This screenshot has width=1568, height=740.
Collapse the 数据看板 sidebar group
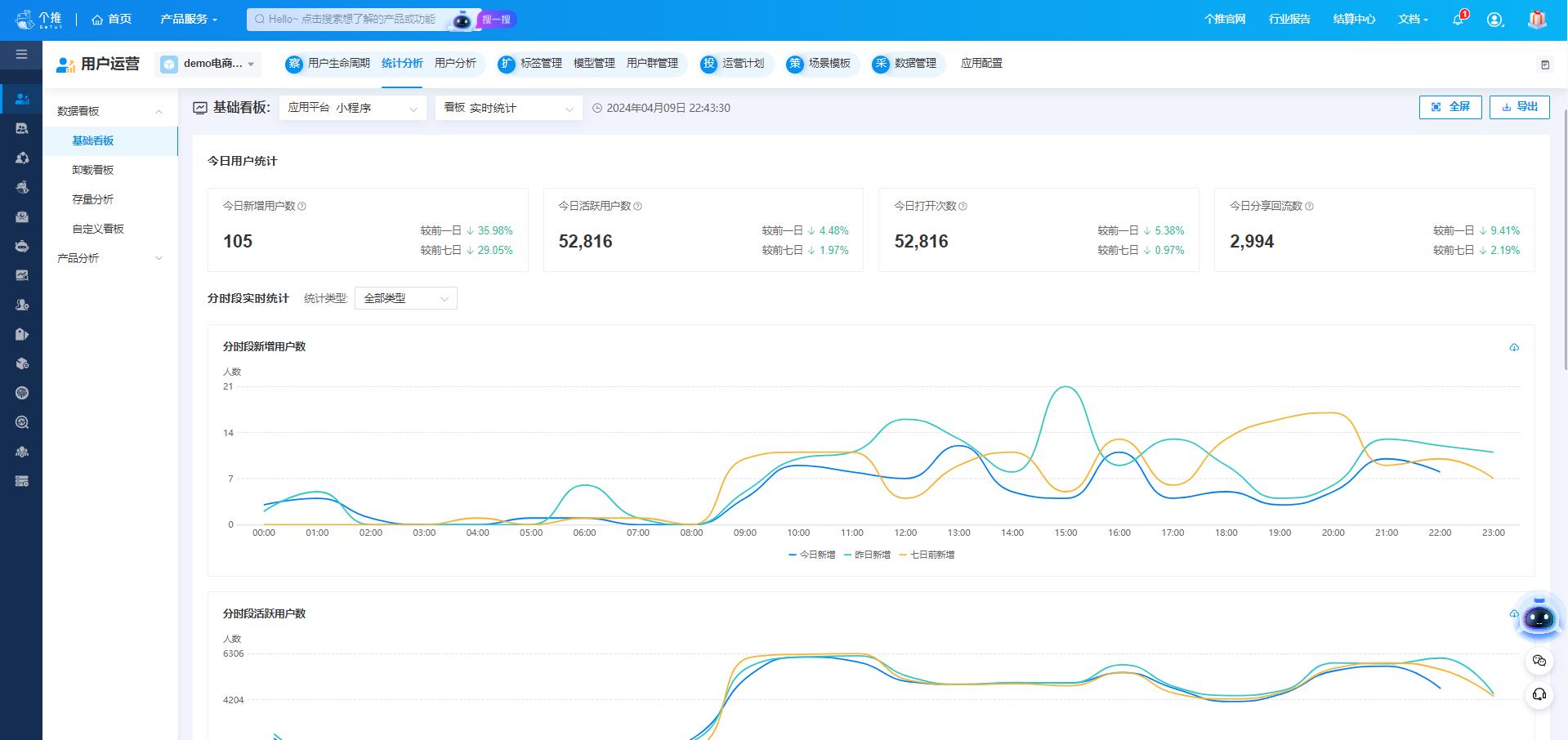click(109, 111)
